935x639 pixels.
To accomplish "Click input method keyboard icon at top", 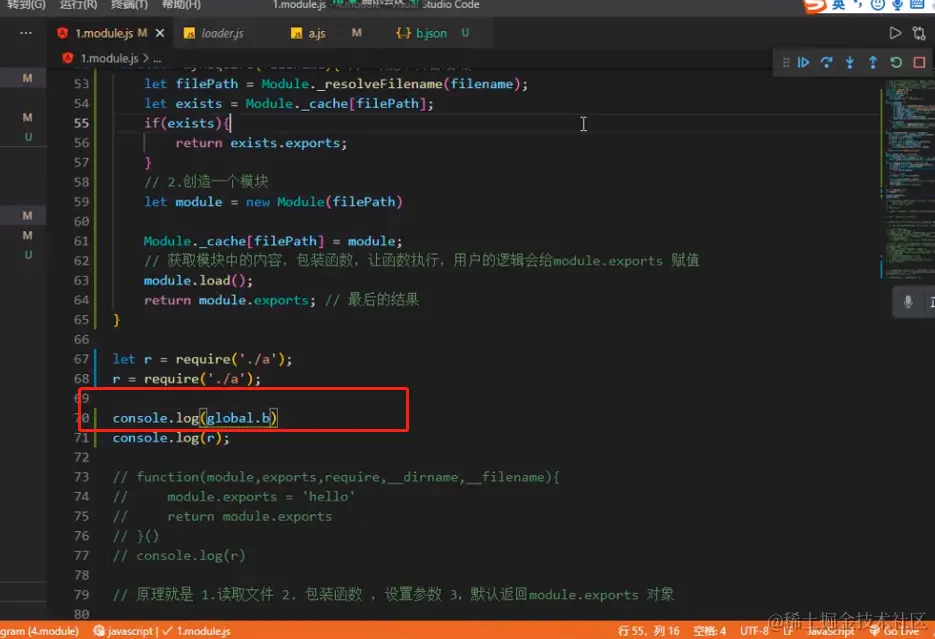I will click(917, 5).
